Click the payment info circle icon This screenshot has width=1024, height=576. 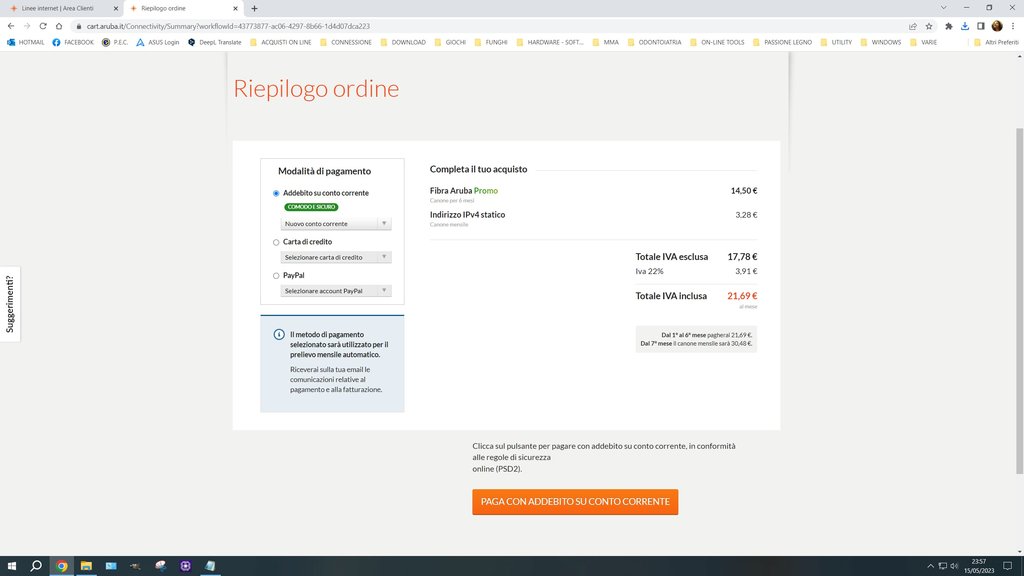pos(279,334)
